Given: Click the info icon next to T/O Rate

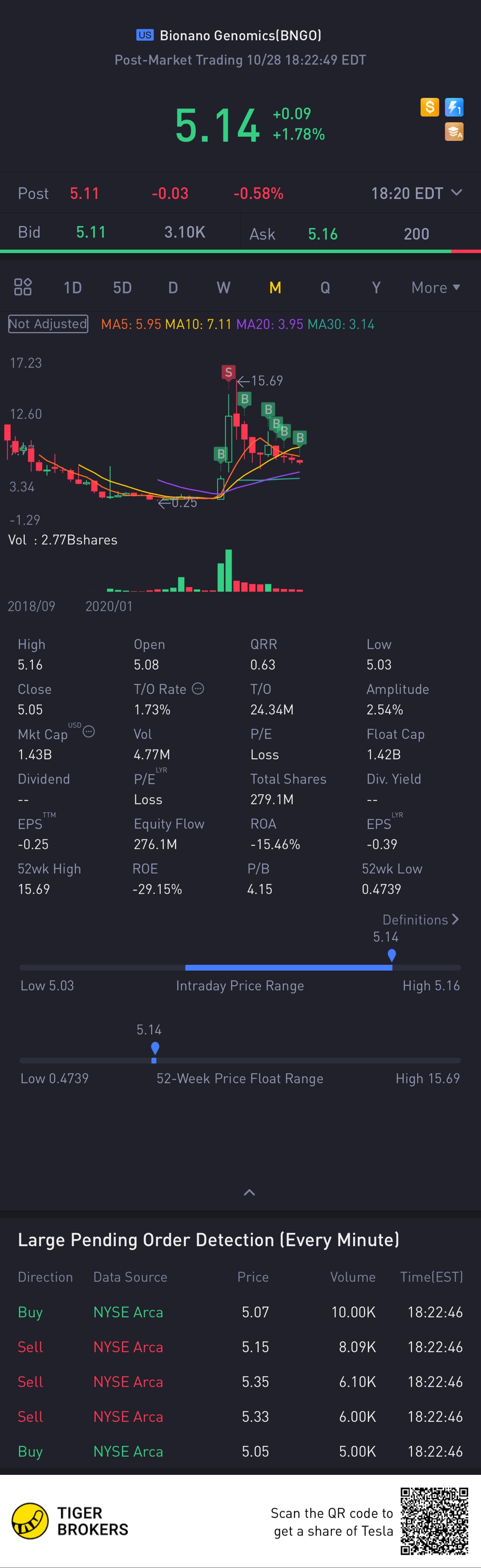Looking at the screenshot, I should click(x=198, y=688).
